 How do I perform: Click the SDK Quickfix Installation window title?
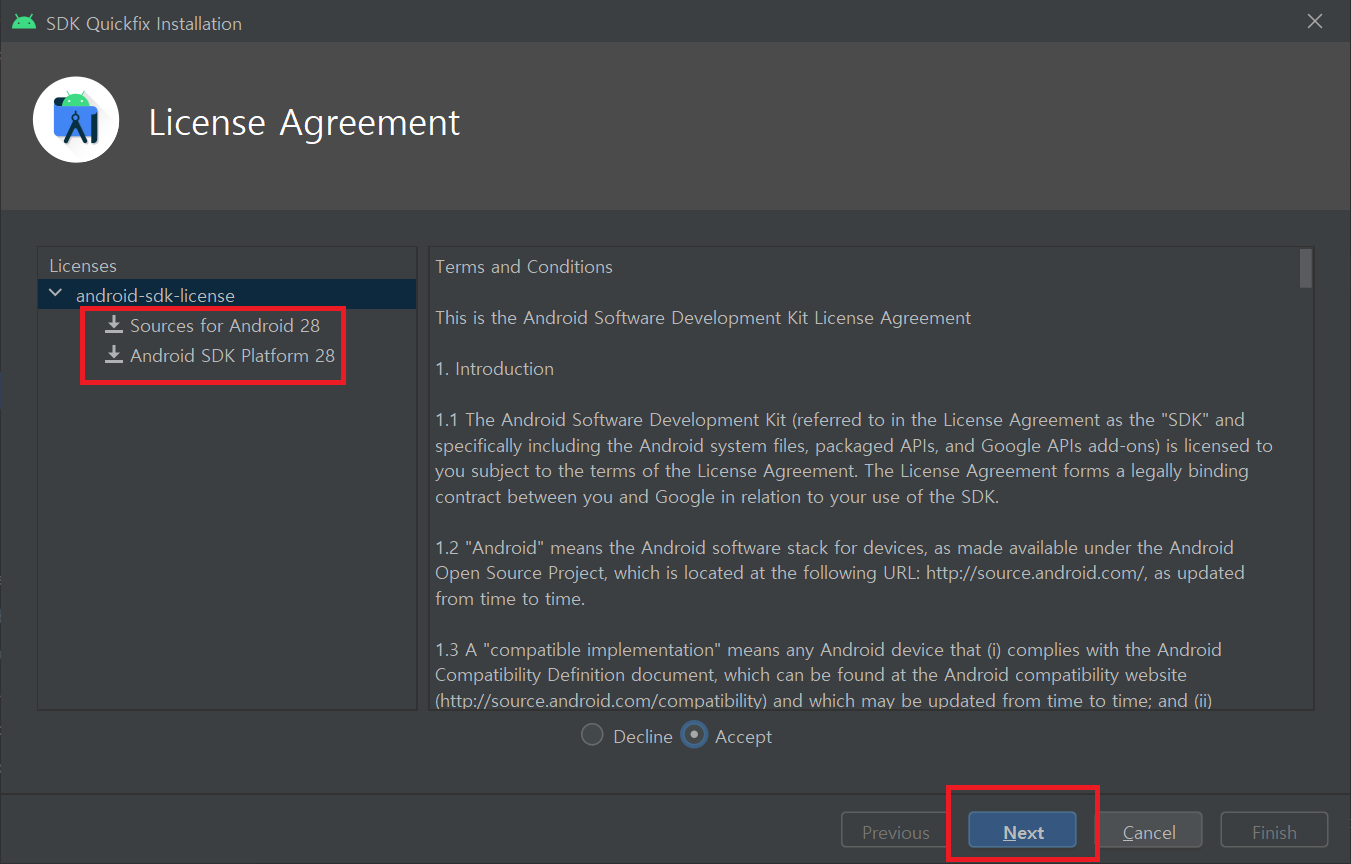(x=144, y=23)
